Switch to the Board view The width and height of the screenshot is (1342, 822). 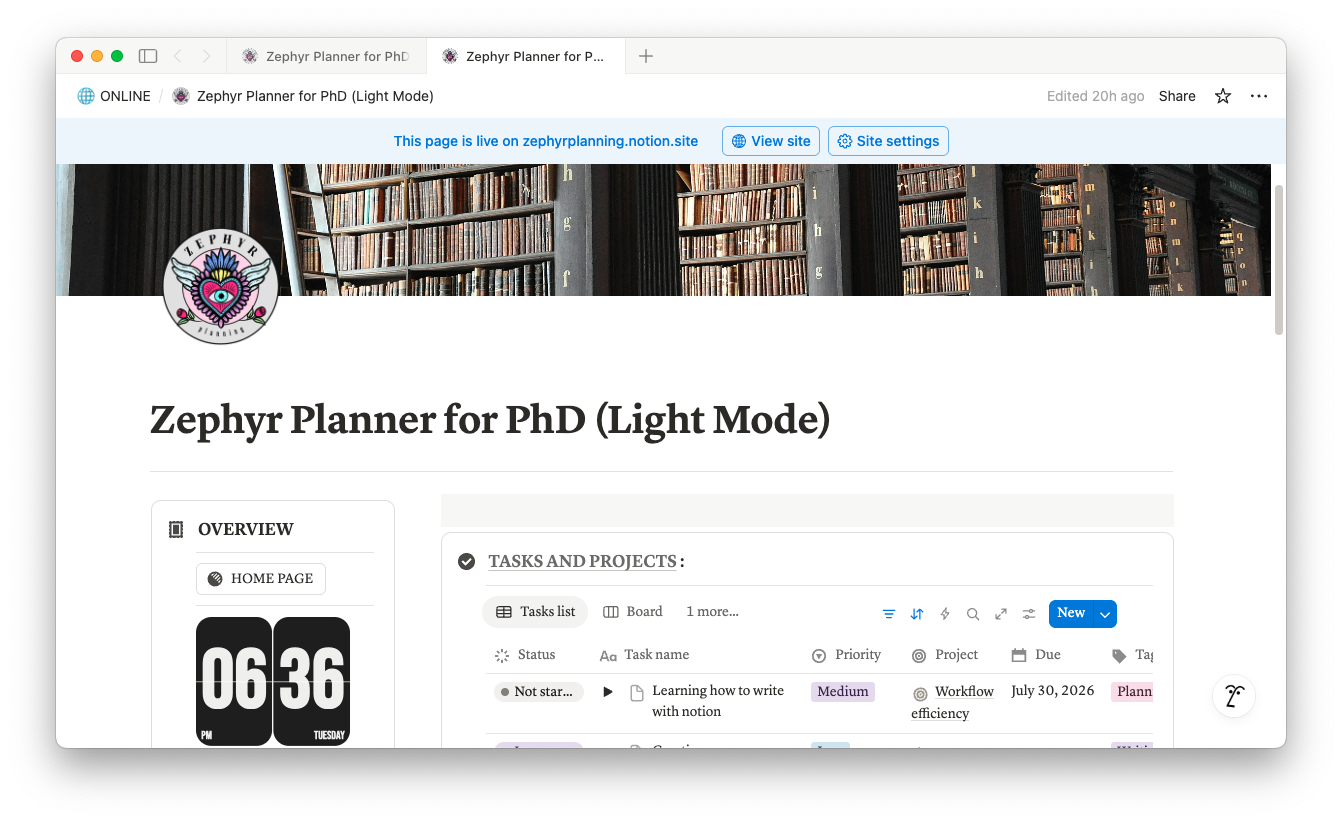click(x=633, y=612)
